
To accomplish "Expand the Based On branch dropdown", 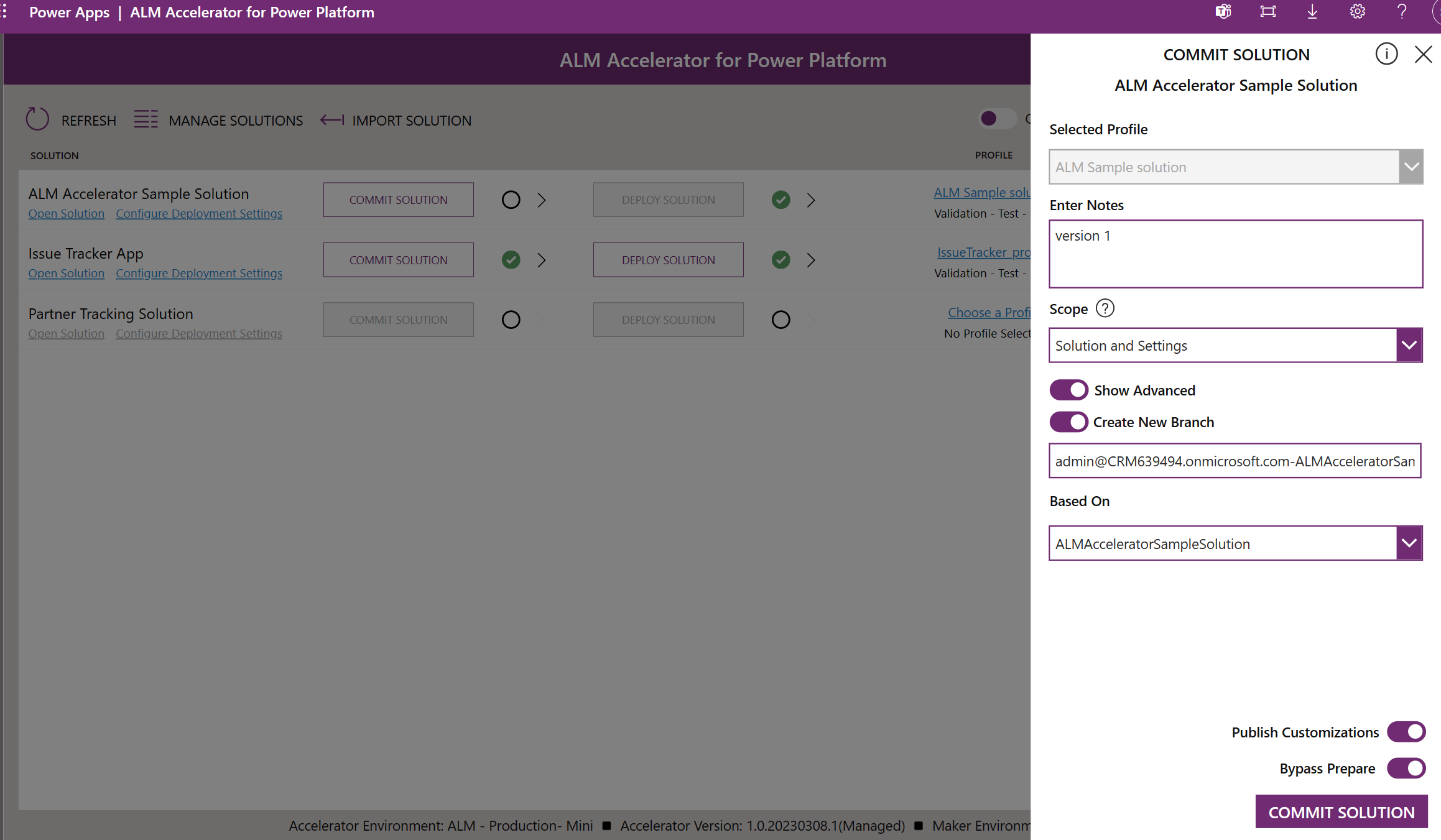I will tap(1409, 543).
